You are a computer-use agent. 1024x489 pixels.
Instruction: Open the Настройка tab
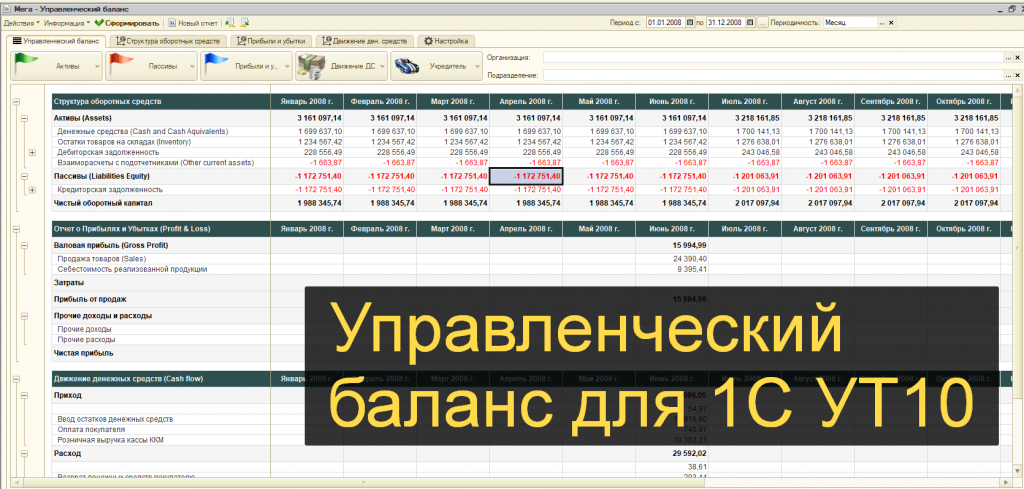[x=445, y=40]
